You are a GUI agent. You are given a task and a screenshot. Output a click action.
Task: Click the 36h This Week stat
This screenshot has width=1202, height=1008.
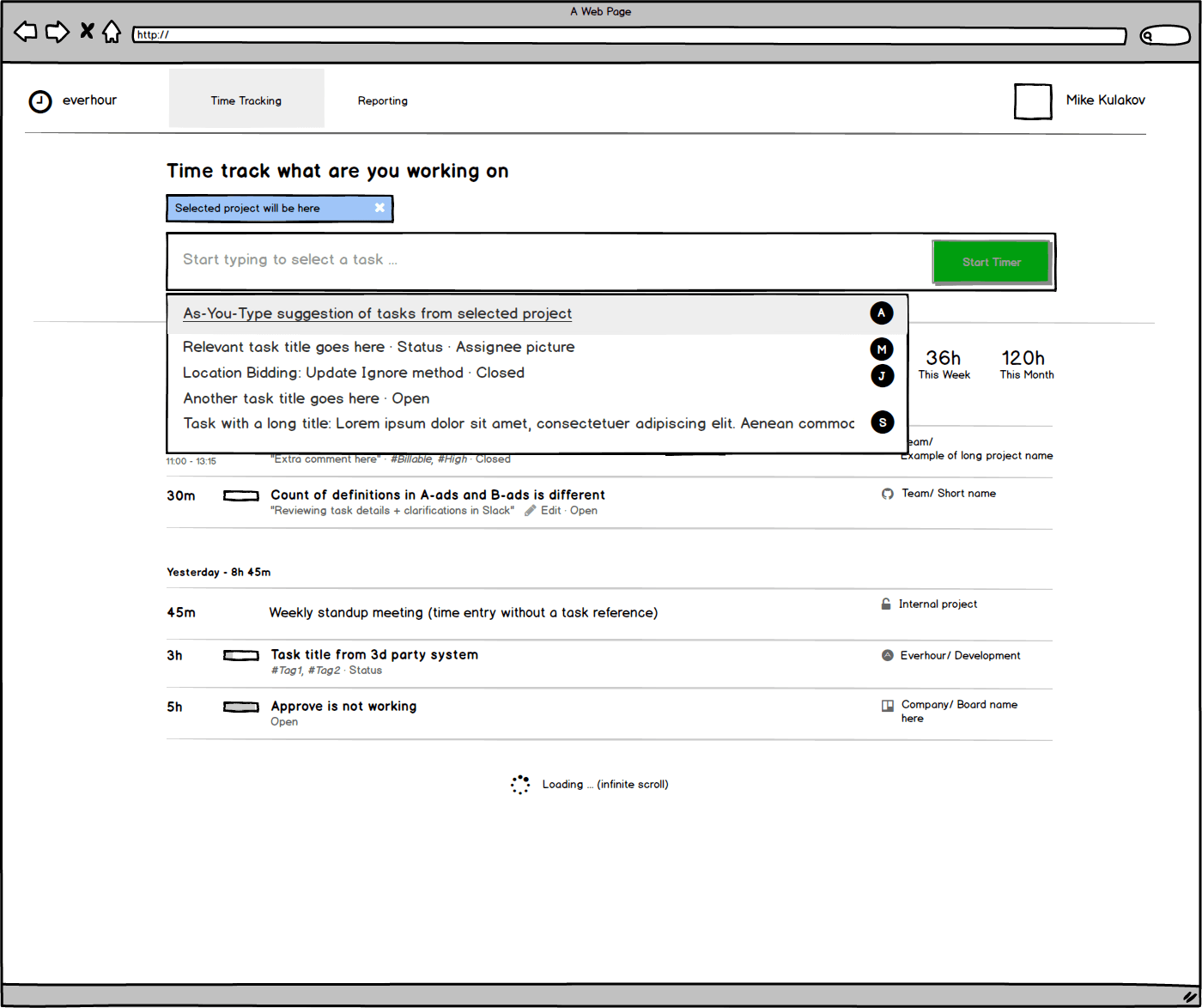pos(944,364)
